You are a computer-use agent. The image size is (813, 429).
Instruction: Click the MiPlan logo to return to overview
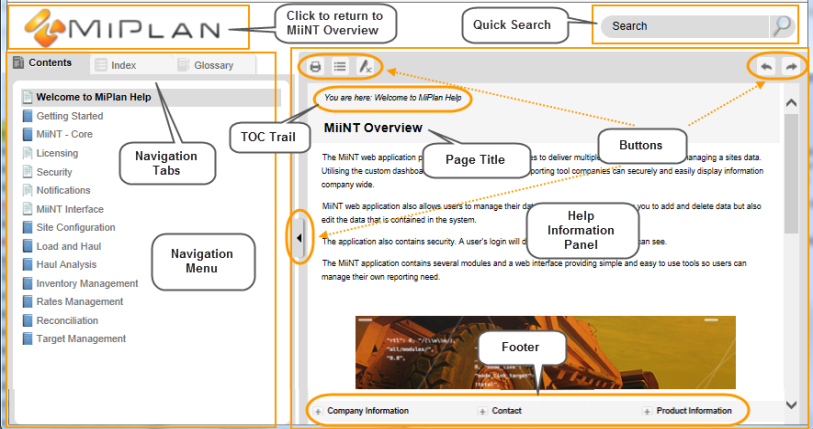[122, 27]
